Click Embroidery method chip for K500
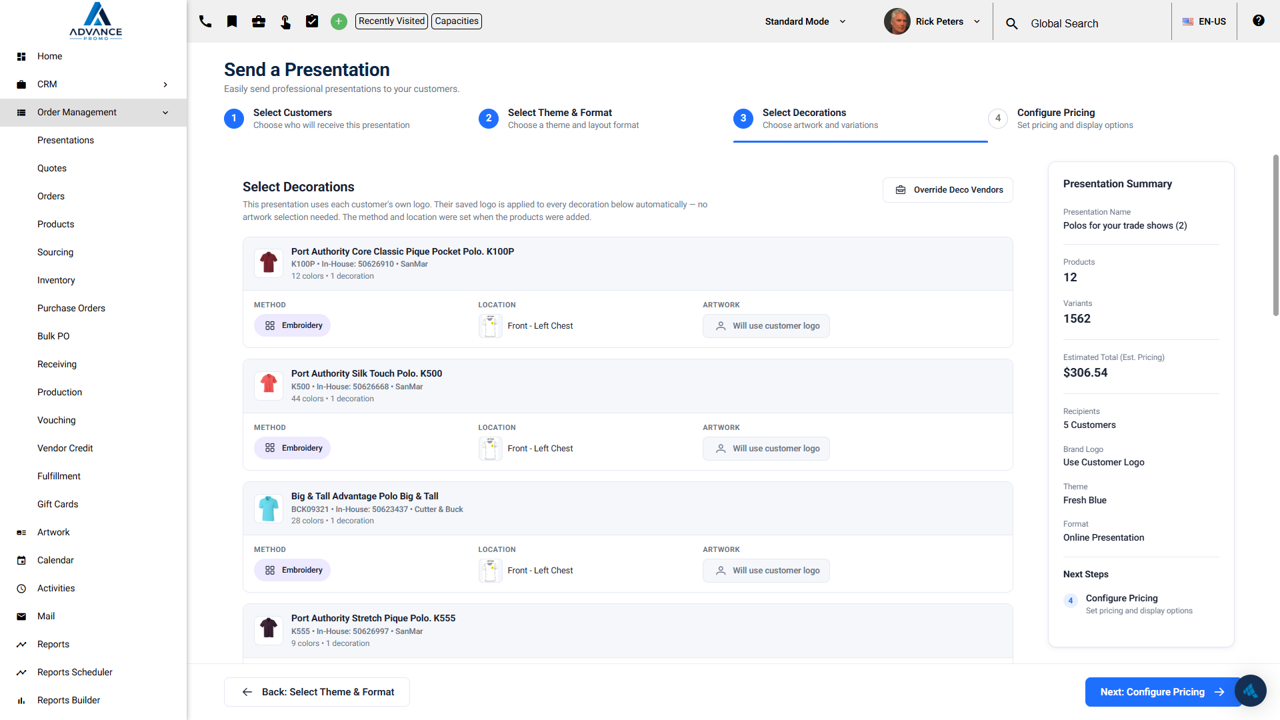 pos(292,448)
